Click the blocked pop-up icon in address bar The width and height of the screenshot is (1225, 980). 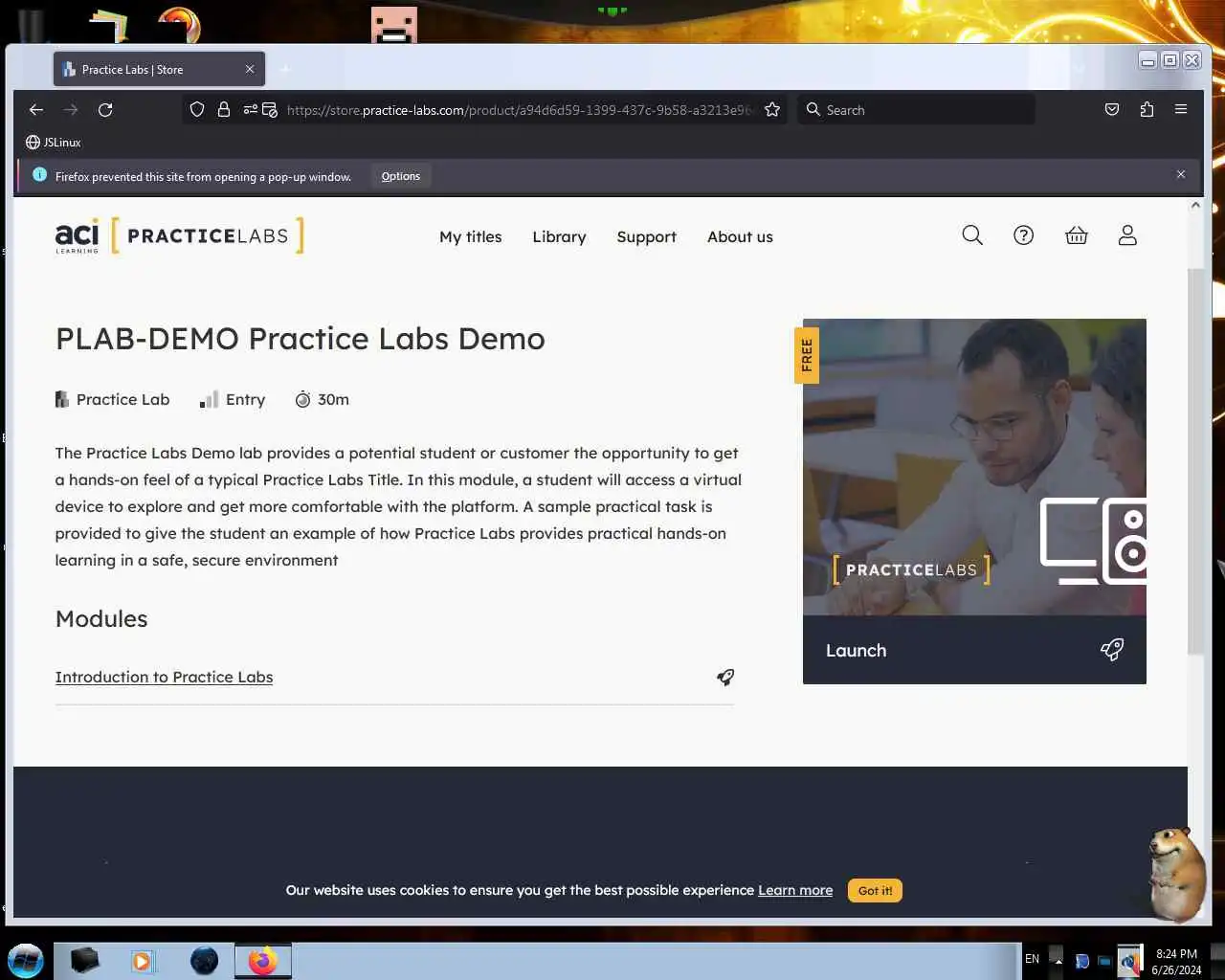(270, 109)
